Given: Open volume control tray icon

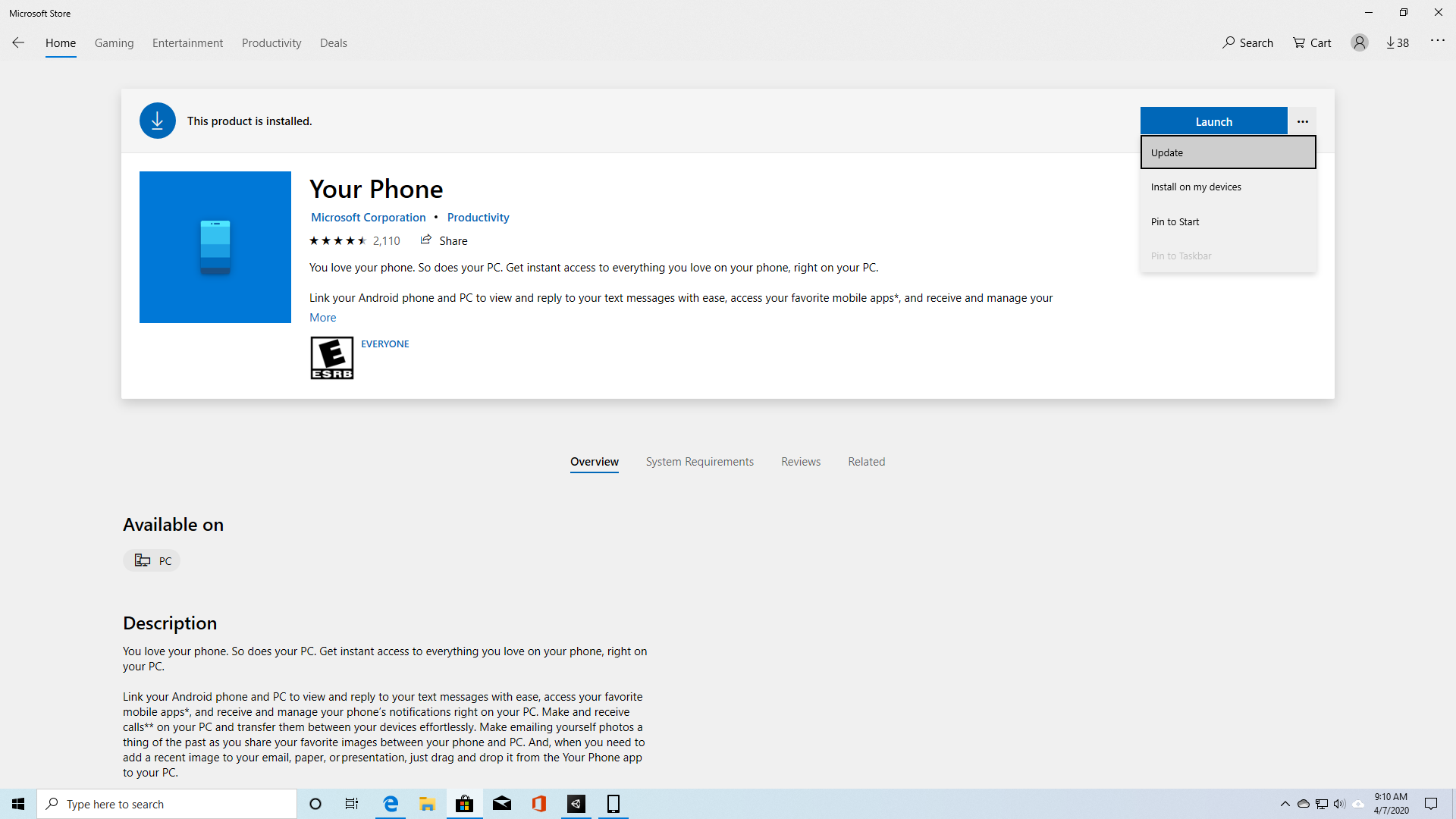Looking at the screenshot, I should point(1339,804).
